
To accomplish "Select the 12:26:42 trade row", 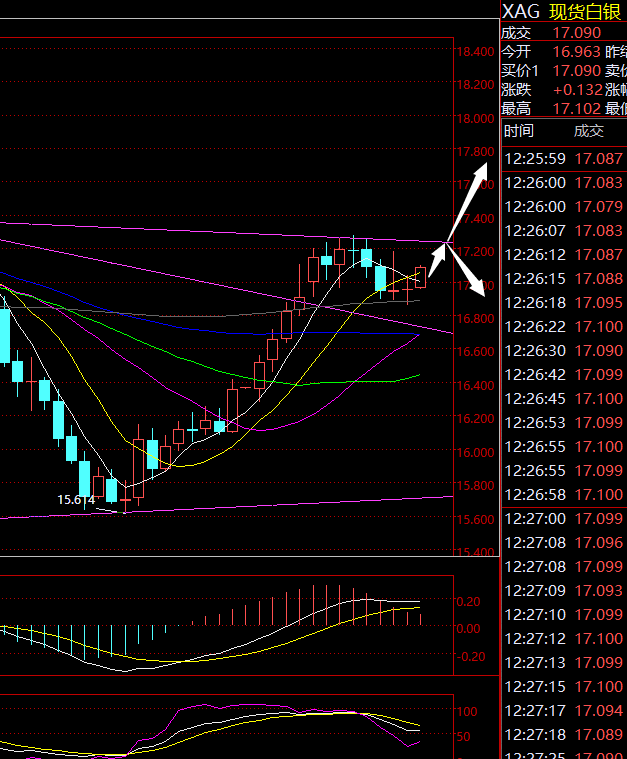I will [x=564, y=375].
